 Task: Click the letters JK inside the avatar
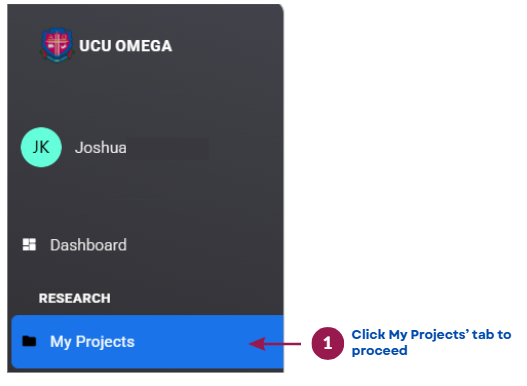click(x=41, y=147)
